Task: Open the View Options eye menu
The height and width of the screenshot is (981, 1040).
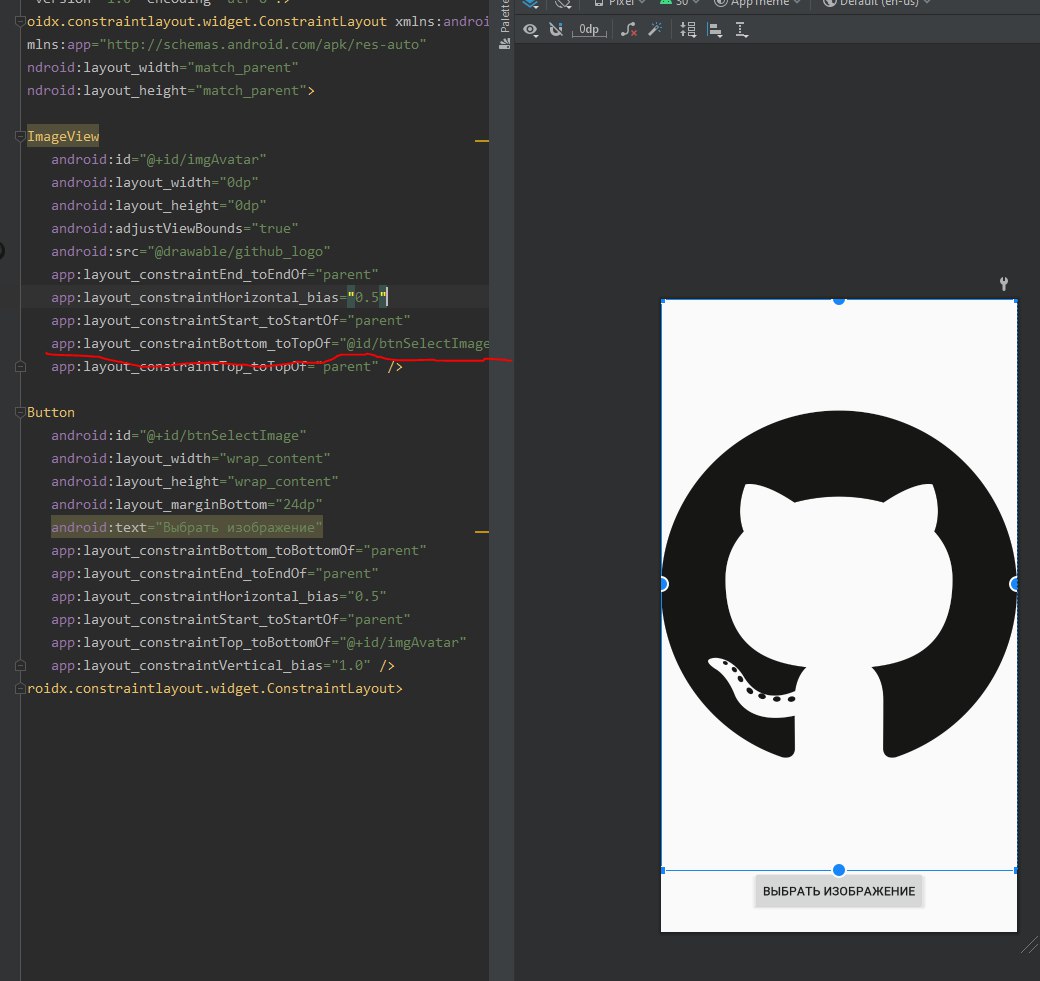Action: point(530,30)
